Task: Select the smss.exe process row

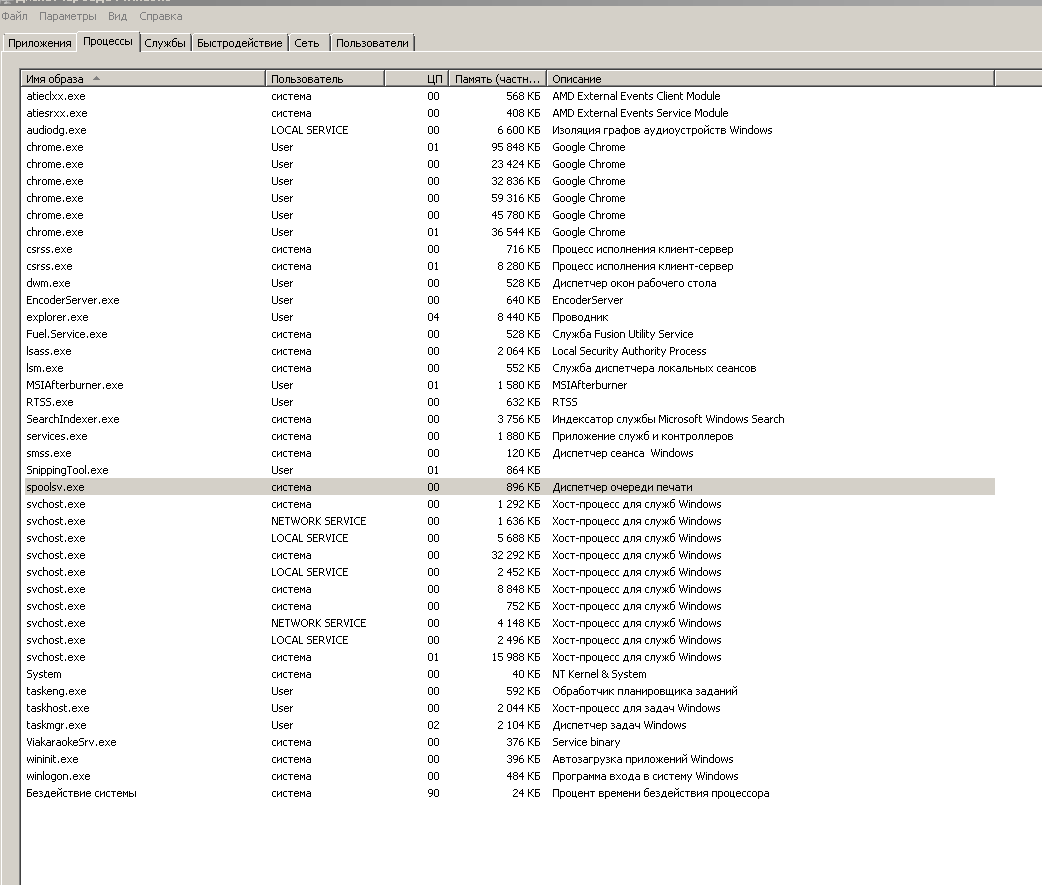Action: 510,454
